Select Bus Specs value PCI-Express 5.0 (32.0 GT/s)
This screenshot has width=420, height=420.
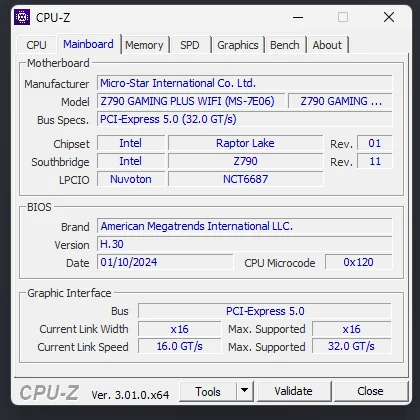click(x=245, y=119)
